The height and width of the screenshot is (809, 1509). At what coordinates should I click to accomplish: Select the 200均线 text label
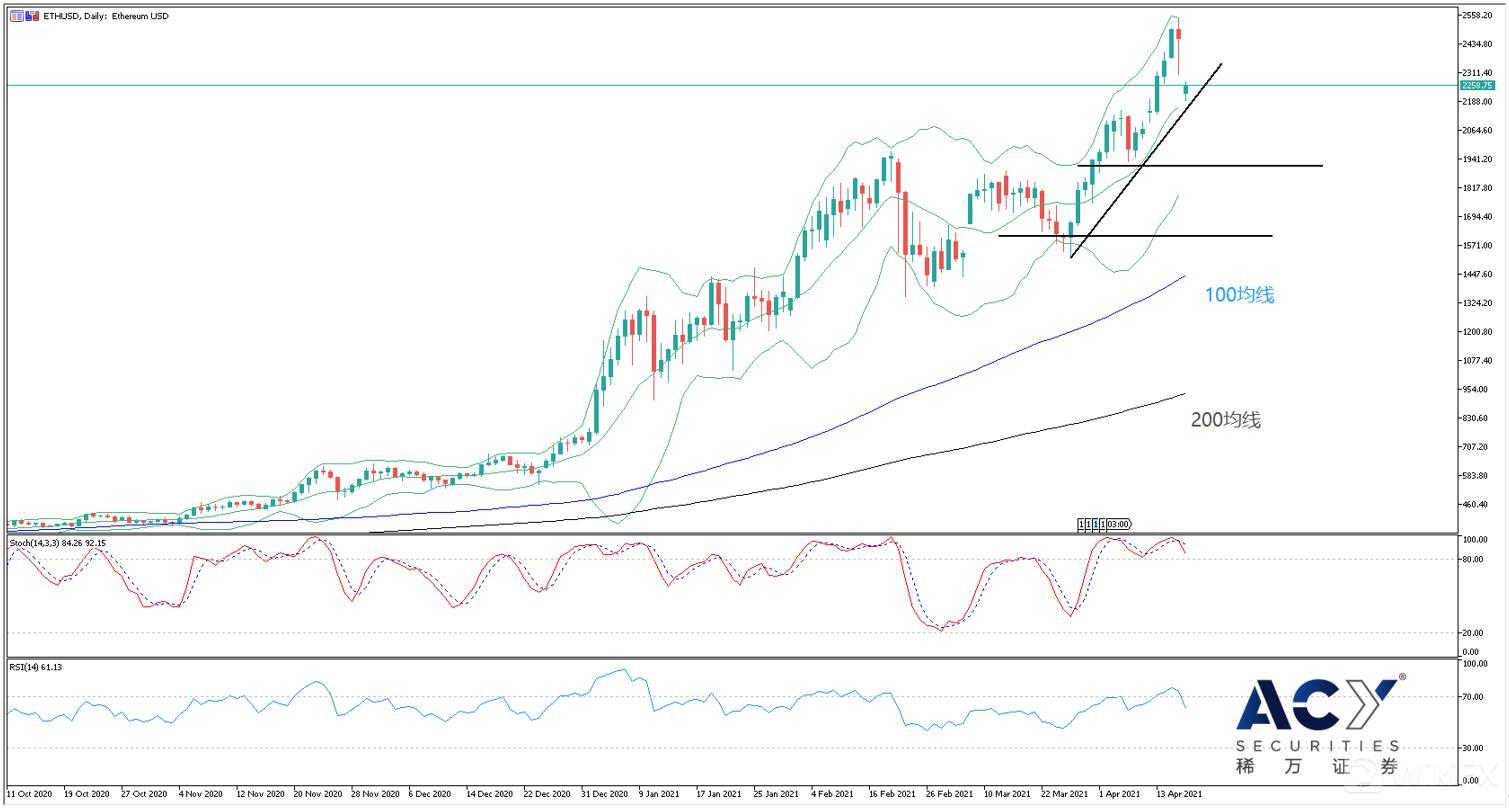pyautogui.click(x=1225, y=420)
